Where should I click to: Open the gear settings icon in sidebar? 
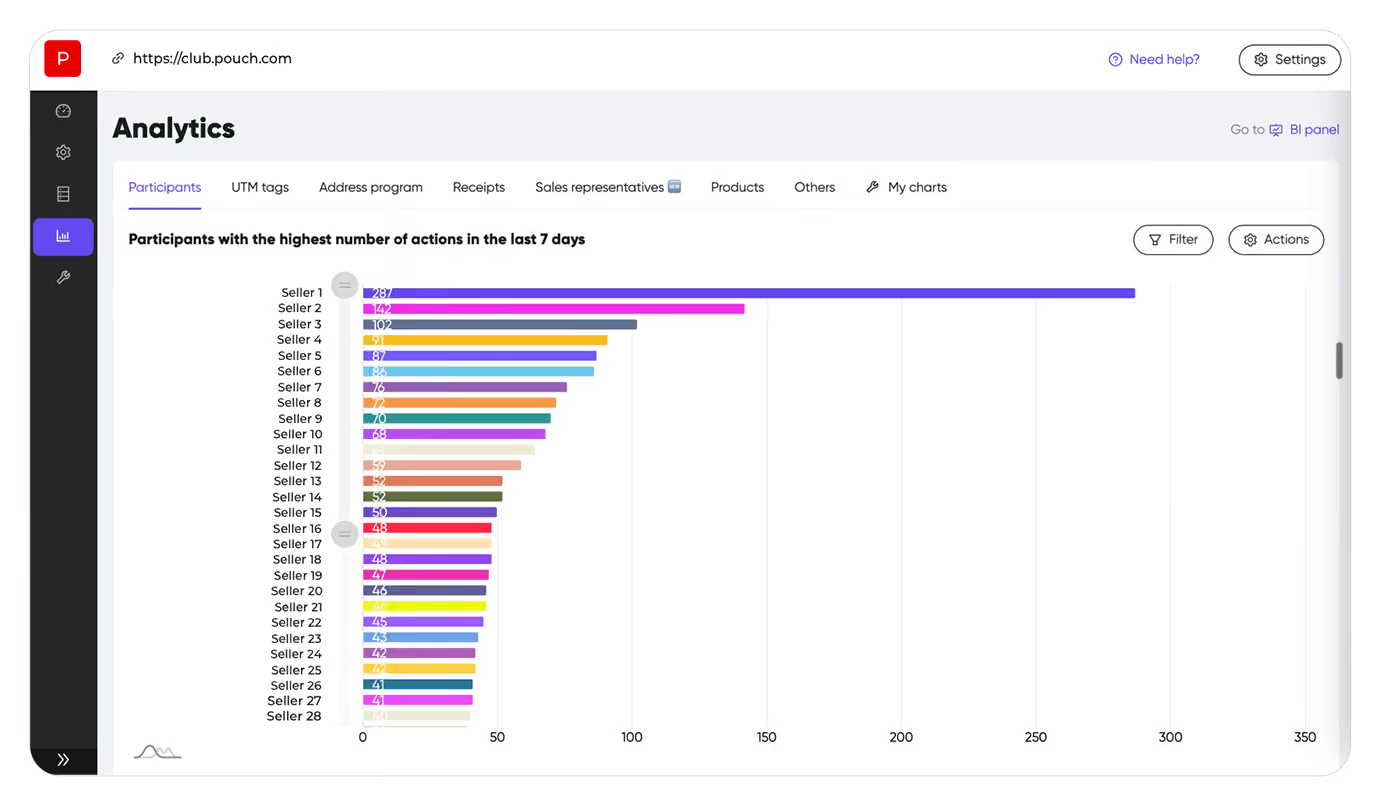(x=63, y=152)
